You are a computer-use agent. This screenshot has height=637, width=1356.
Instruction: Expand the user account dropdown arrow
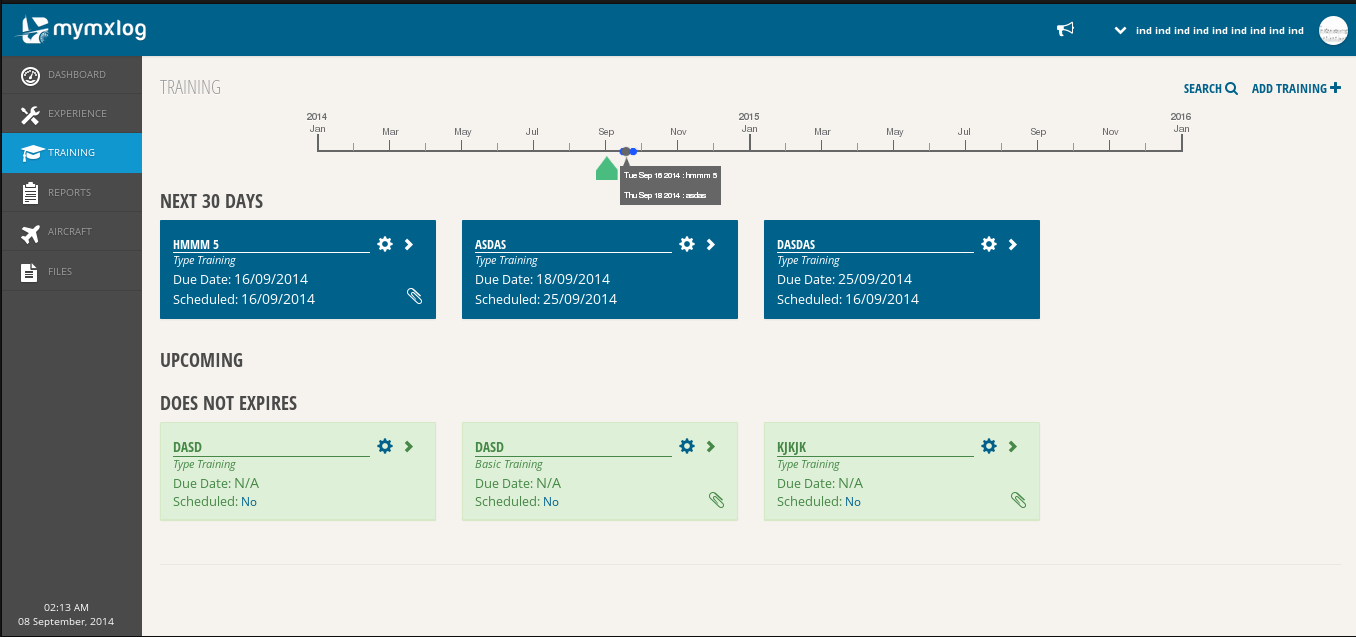tap(1120, 30)
